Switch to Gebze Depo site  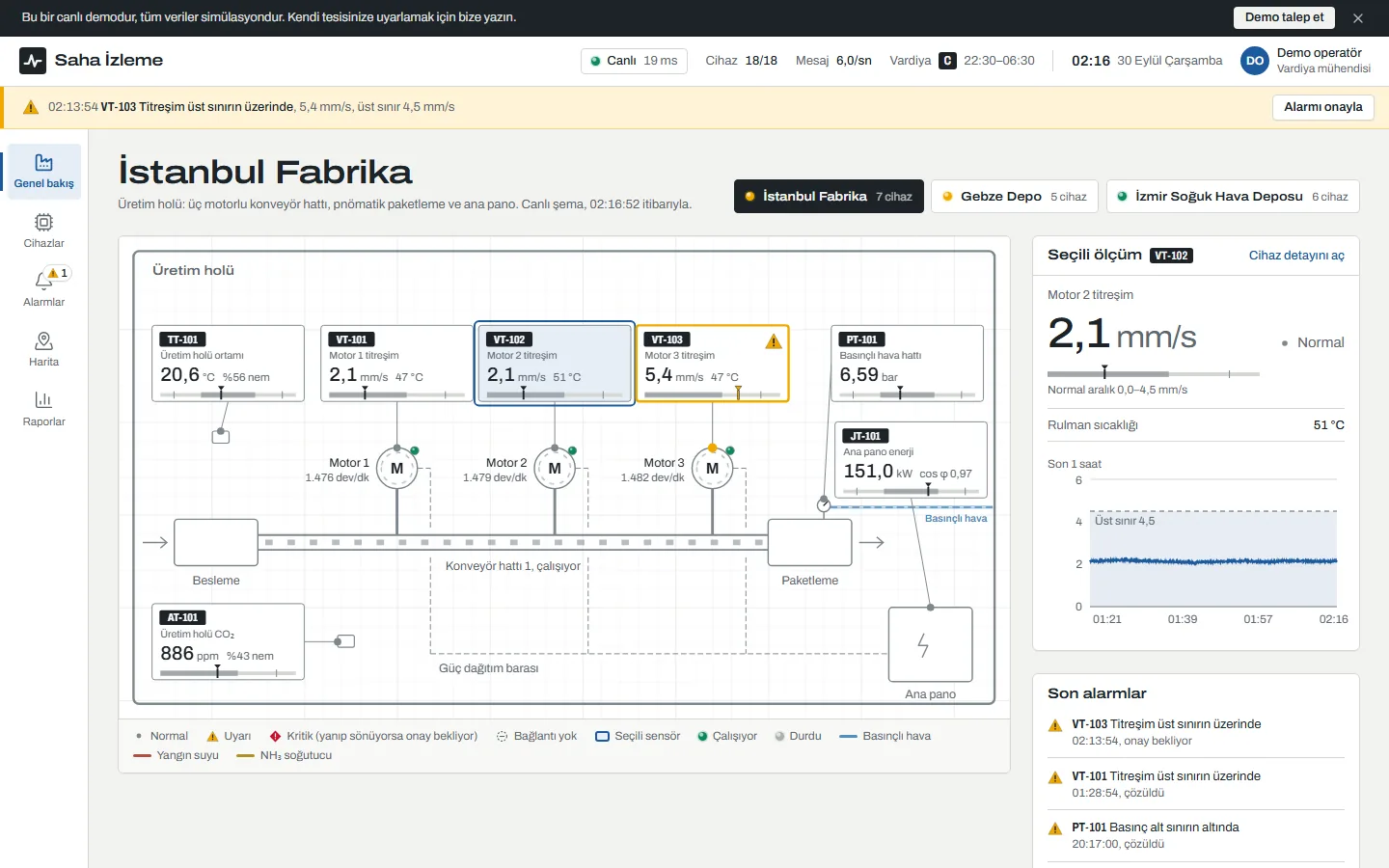(x=1015, y=197)
